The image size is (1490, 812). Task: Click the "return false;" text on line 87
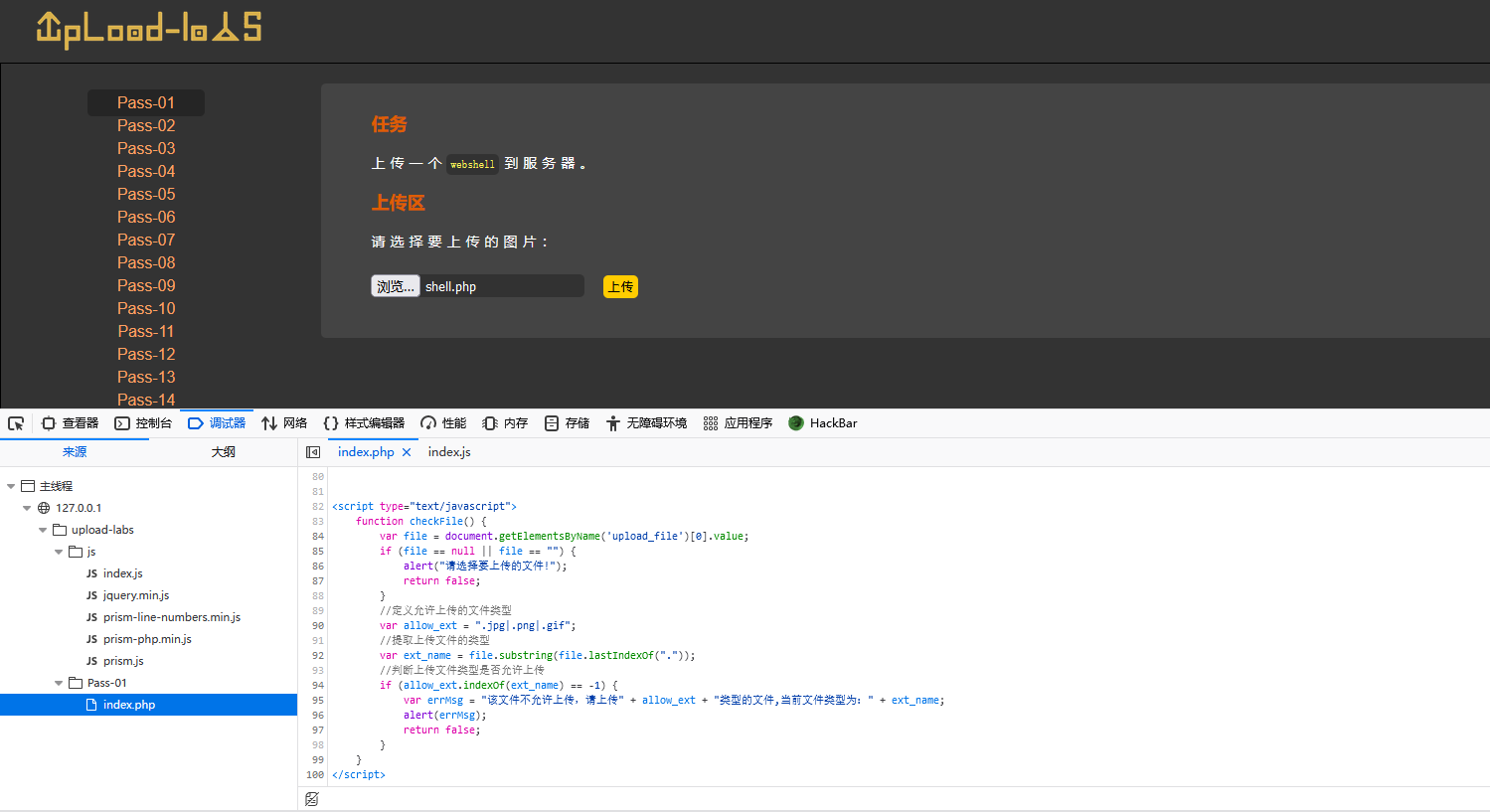click(x=441, y=581)
